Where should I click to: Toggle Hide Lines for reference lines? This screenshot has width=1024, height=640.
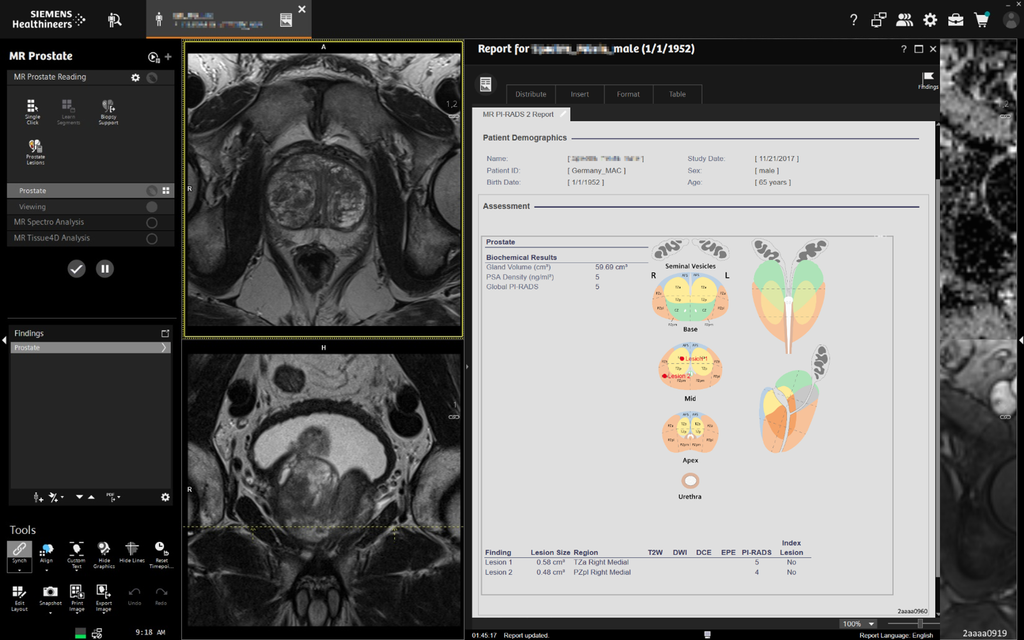tap(132, 553)
